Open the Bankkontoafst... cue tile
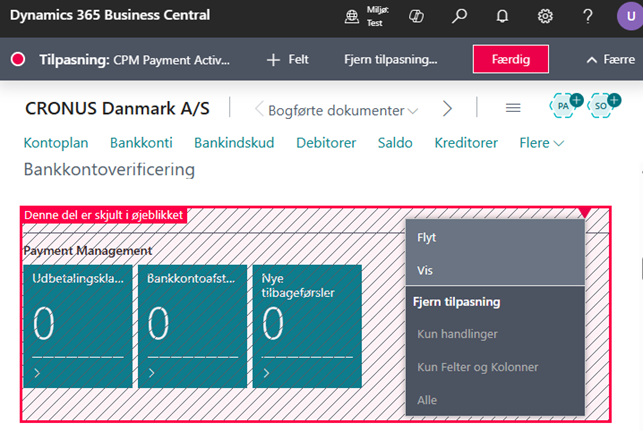643x431 pixels. tap(192, 326)
